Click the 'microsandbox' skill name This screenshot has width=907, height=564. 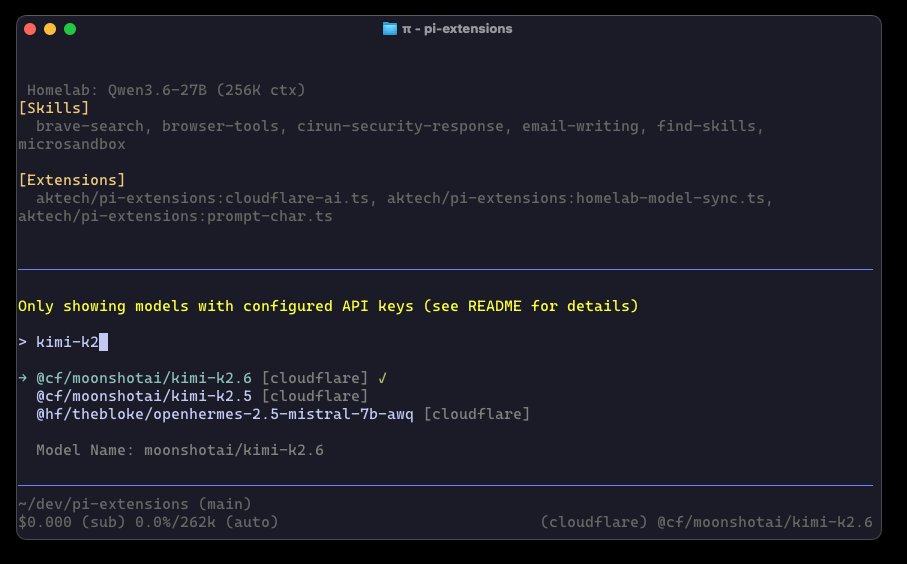[72, 144]
